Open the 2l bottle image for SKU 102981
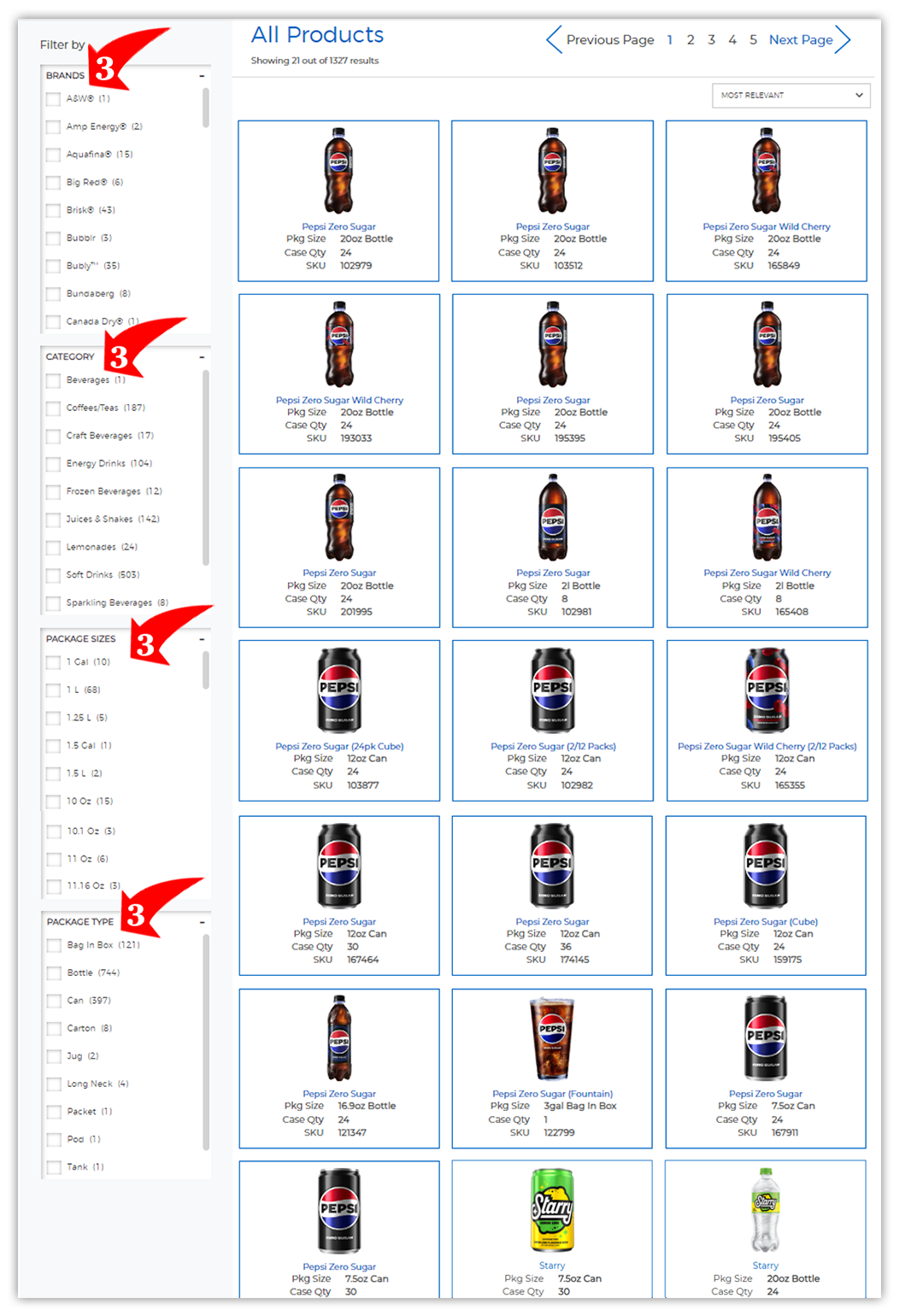 [553, 518]
